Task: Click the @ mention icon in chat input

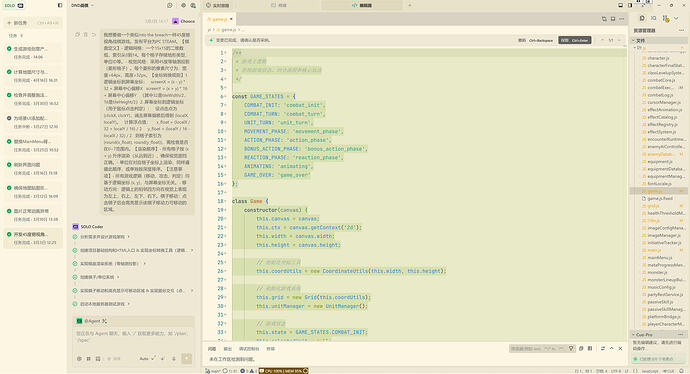Action: (79, 359)
